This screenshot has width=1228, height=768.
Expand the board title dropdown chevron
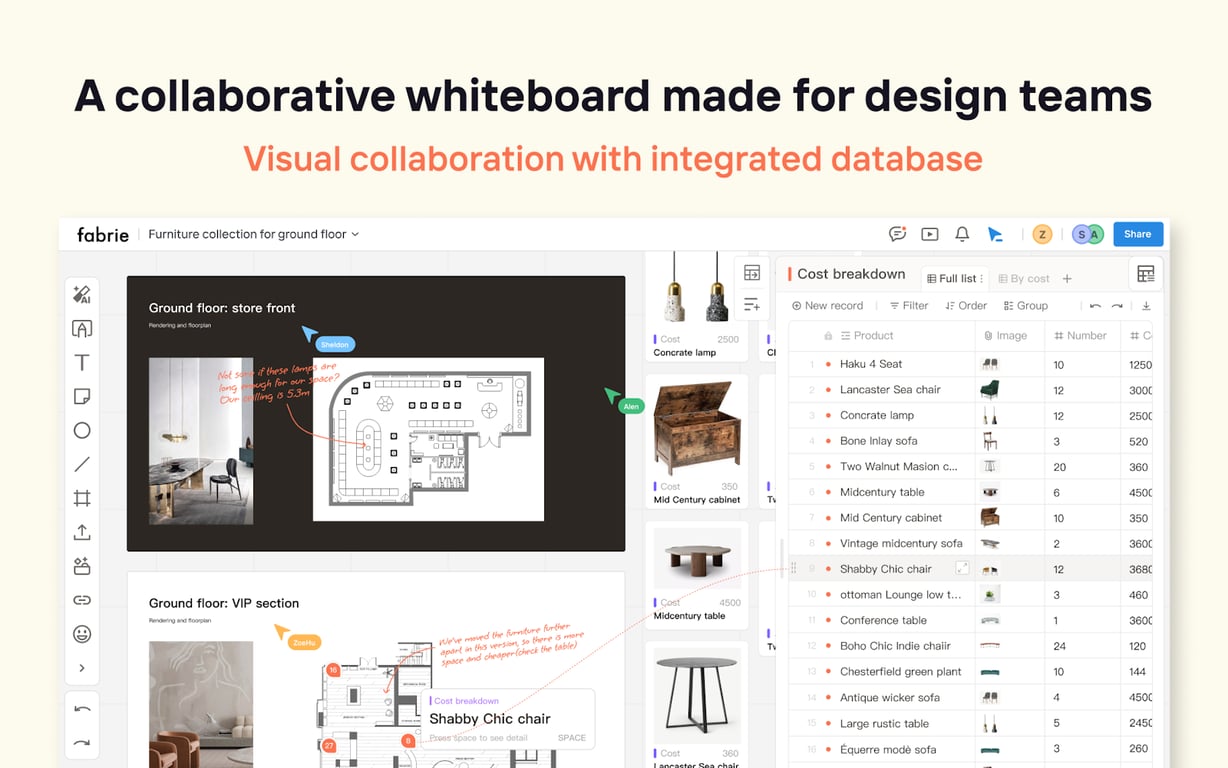[x=355, y=234]
